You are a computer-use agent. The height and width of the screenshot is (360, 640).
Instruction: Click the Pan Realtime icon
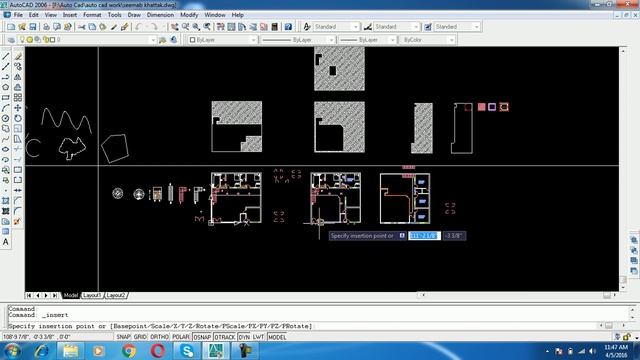coord(175,27)
